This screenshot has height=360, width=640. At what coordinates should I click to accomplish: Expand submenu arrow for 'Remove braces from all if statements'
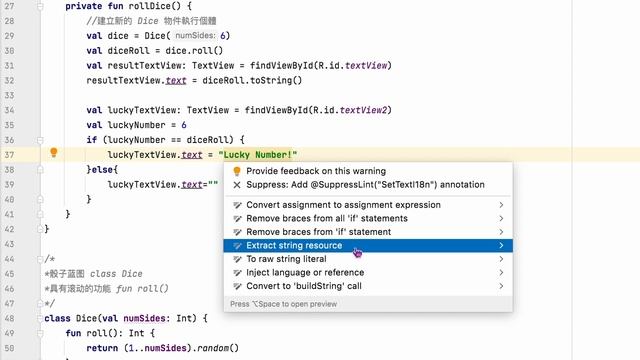click(x=501, y=218)
